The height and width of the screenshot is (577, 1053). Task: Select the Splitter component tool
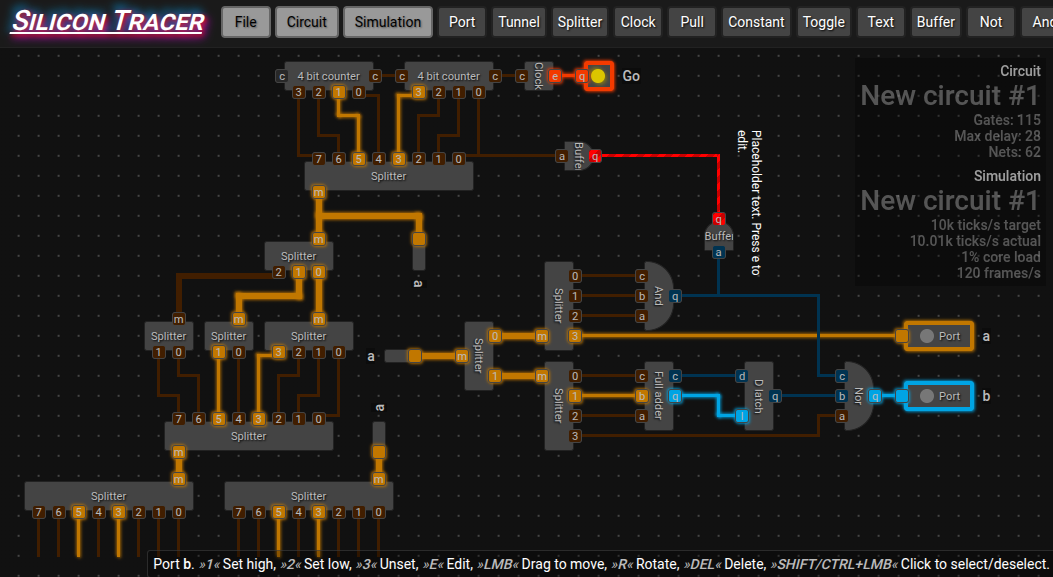pyautogui.click(x=580, y=22)
